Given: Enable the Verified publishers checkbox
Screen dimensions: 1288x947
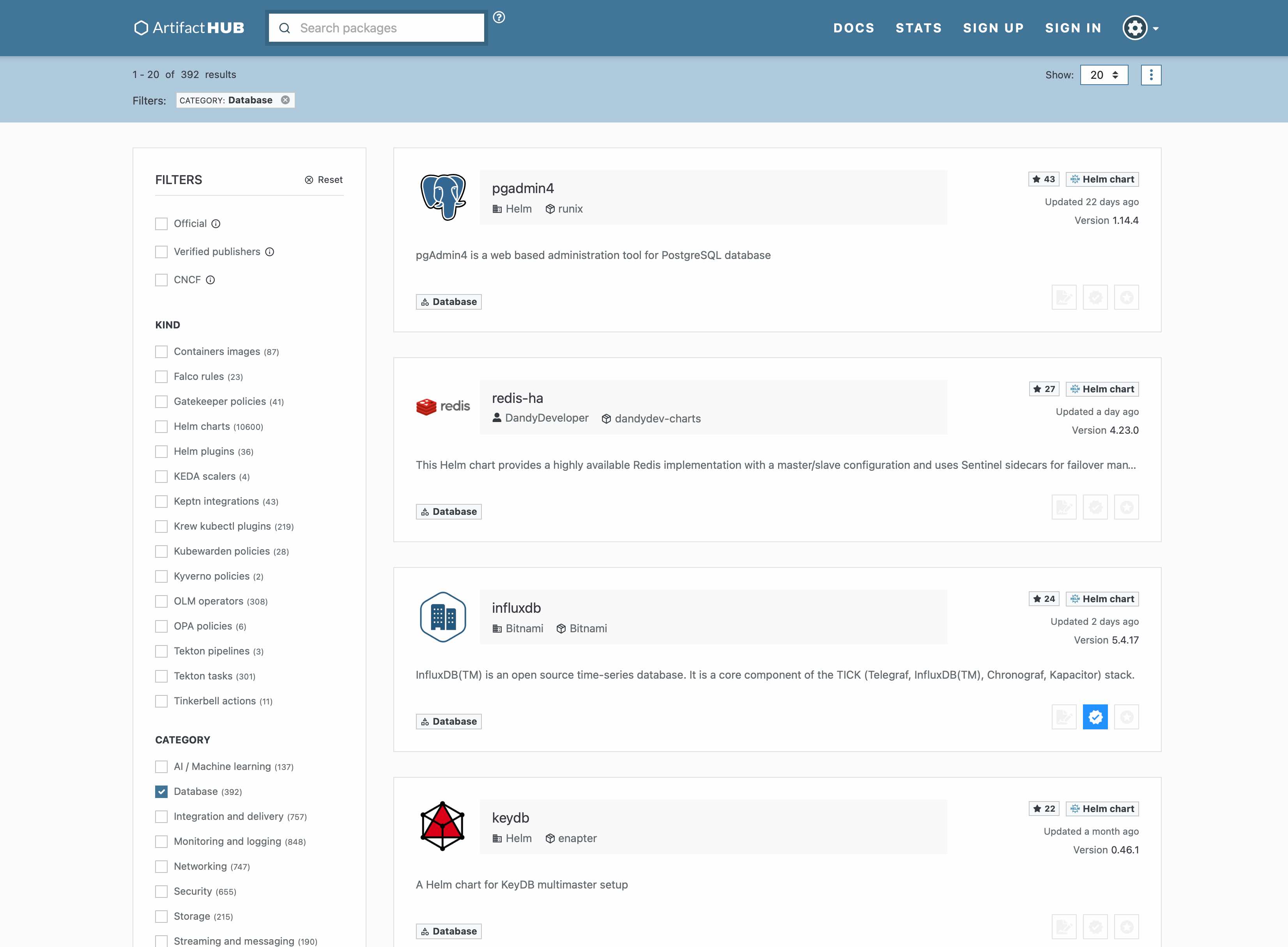Looking at the screenshot, I should point(161,252).
